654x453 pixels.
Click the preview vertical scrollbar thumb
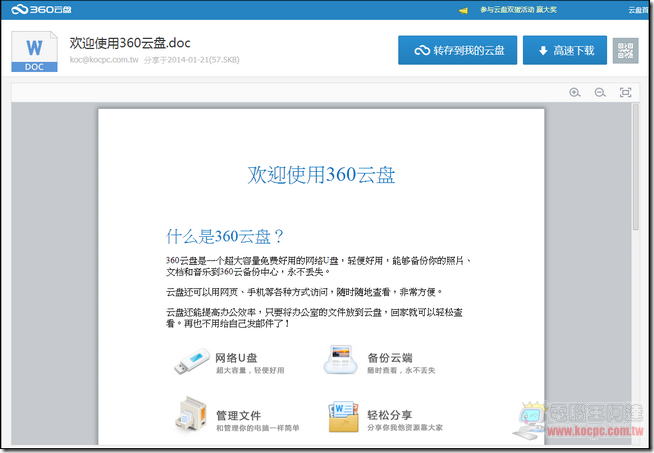[x=635, y=167]
